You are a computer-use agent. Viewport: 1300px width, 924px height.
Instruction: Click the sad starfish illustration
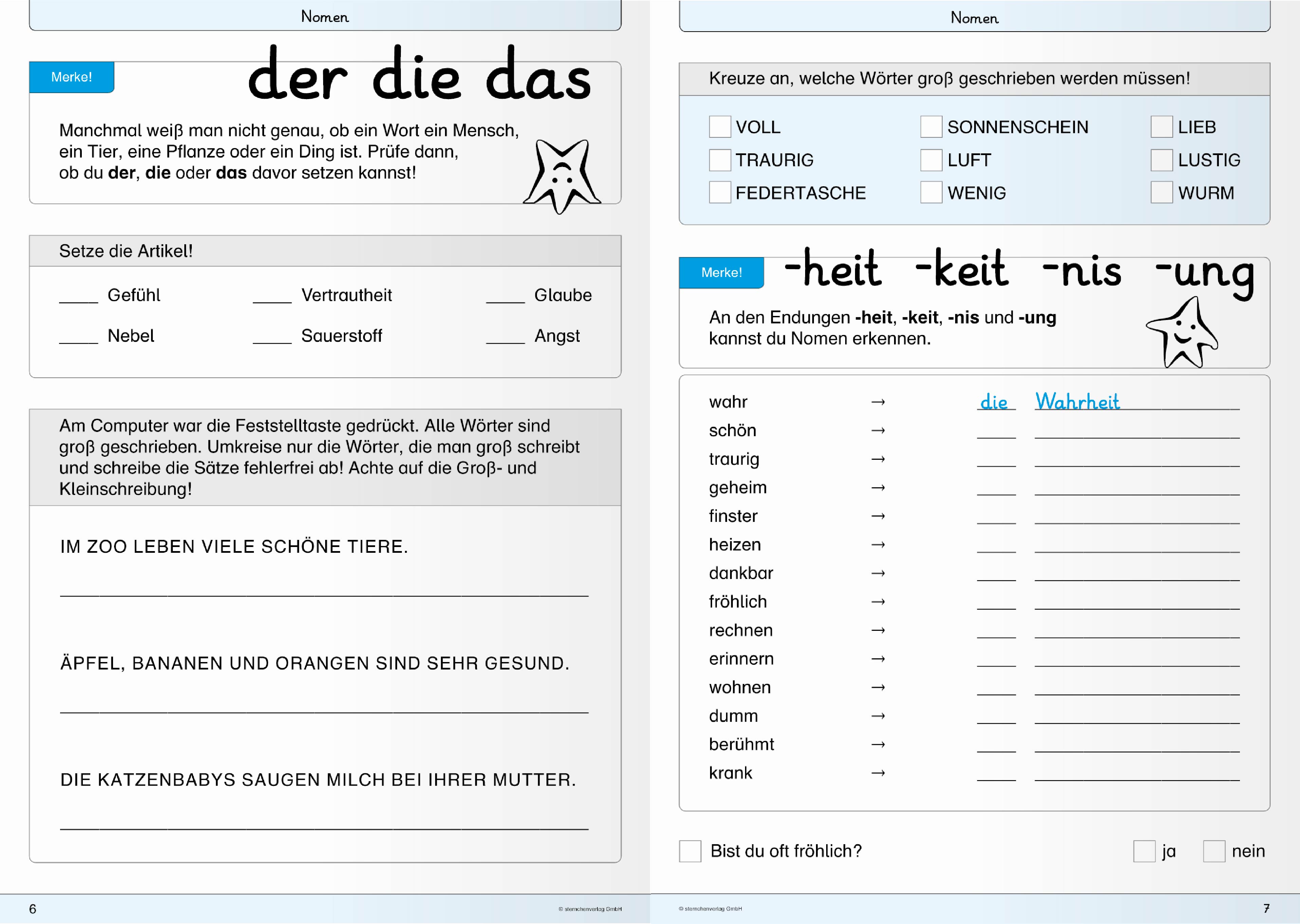click(x=562, y=175)
